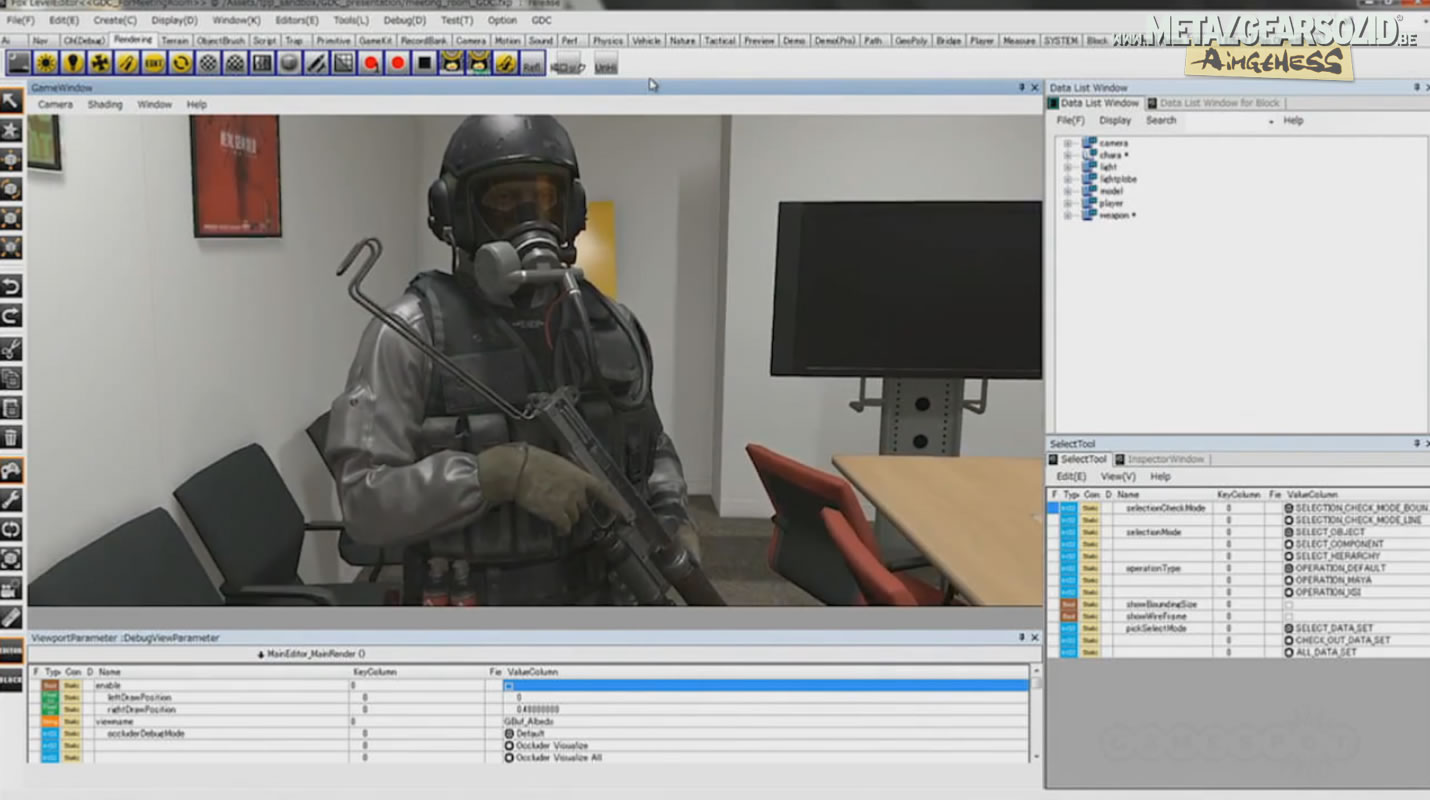Screen dimensions: 1430x800
Task: Click the Refl toolbar button
Action: tap(533, 63)
